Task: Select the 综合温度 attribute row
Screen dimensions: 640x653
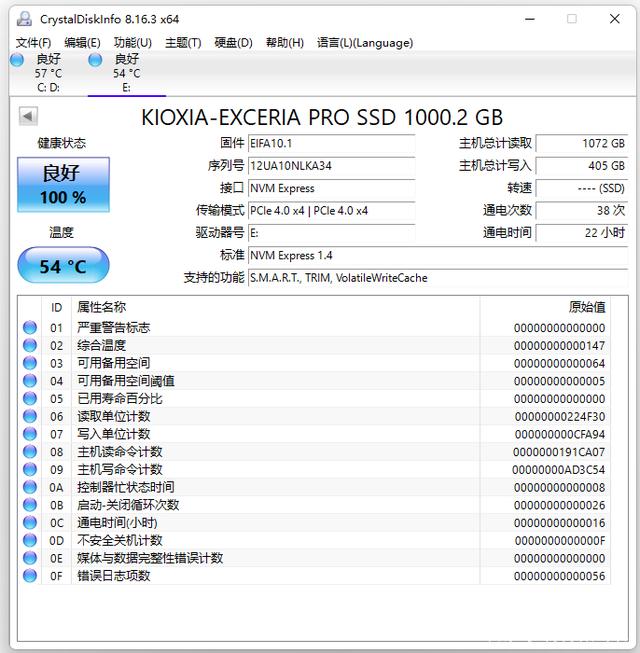Action: point(314,345)
